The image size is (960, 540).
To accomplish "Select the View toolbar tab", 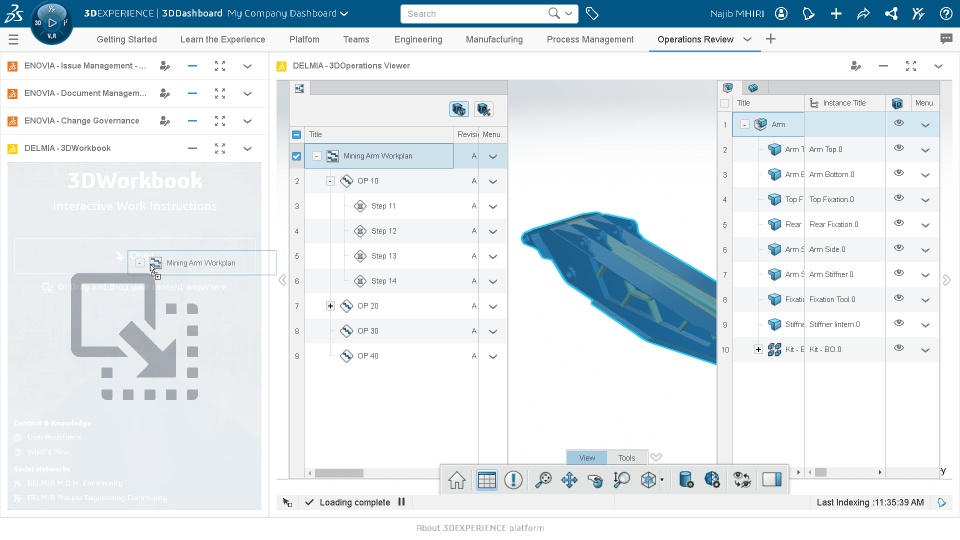I will 587,457.
